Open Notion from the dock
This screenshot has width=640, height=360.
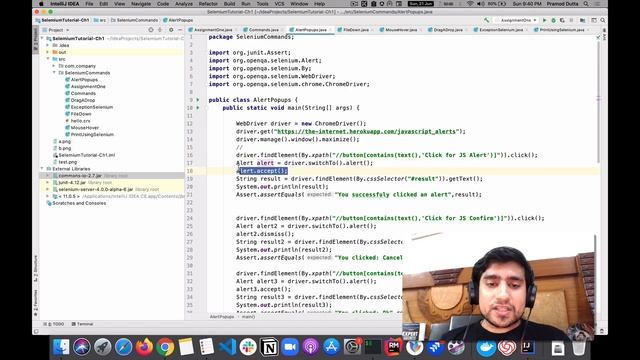coord(269,347)
